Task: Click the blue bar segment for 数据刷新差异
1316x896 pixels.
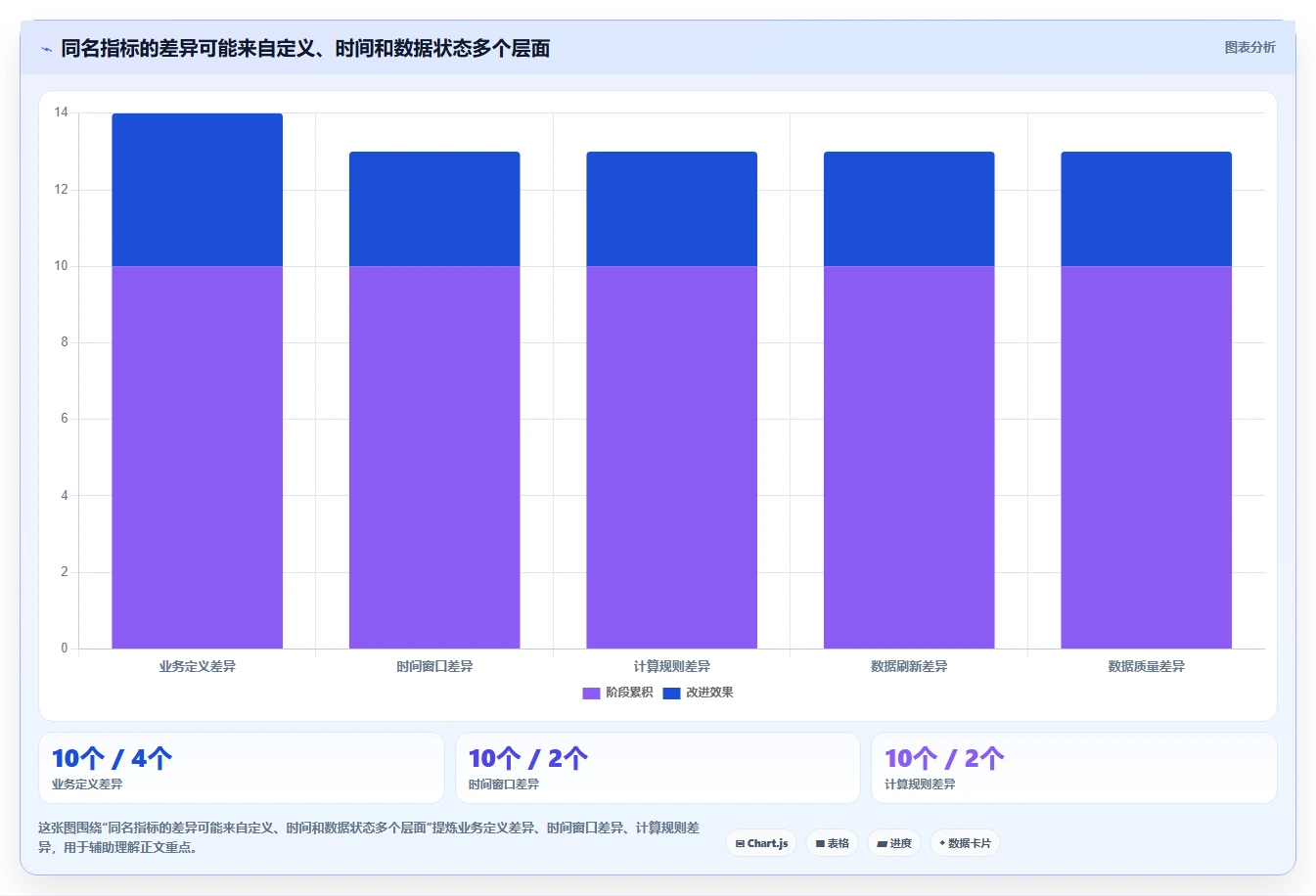Action: (909, 208)
